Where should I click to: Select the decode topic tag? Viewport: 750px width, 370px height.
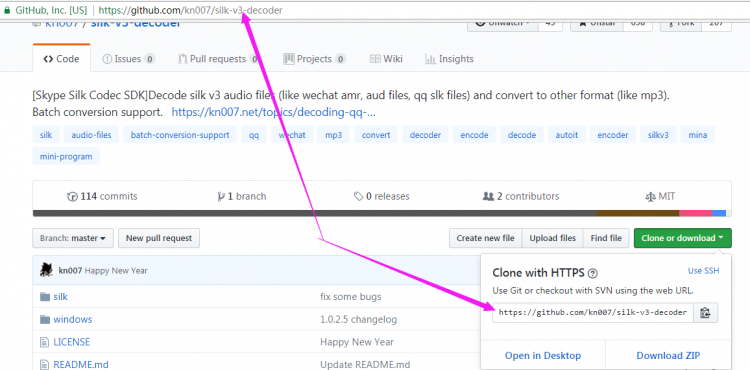[522, 135]
